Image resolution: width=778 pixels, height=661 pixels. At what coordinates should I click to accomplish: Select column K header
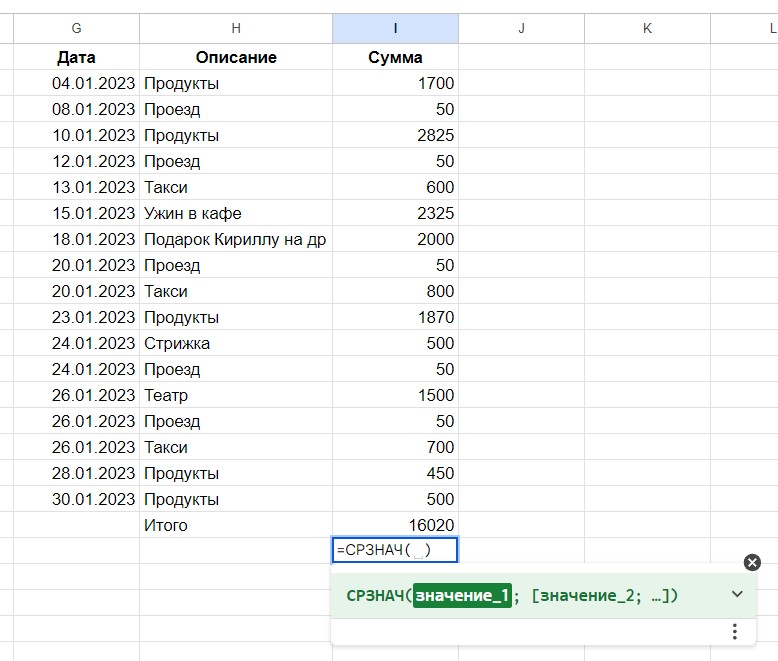point(647,28)
